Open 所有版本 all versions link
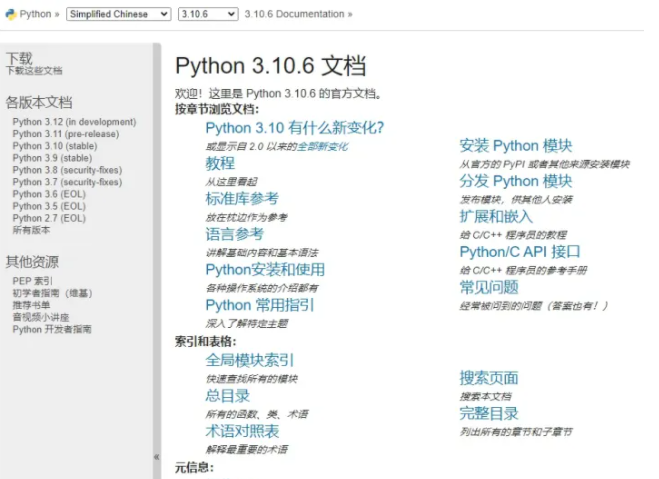Image resolution: width=659 pixels, height=479 pixels. (32, 230)
